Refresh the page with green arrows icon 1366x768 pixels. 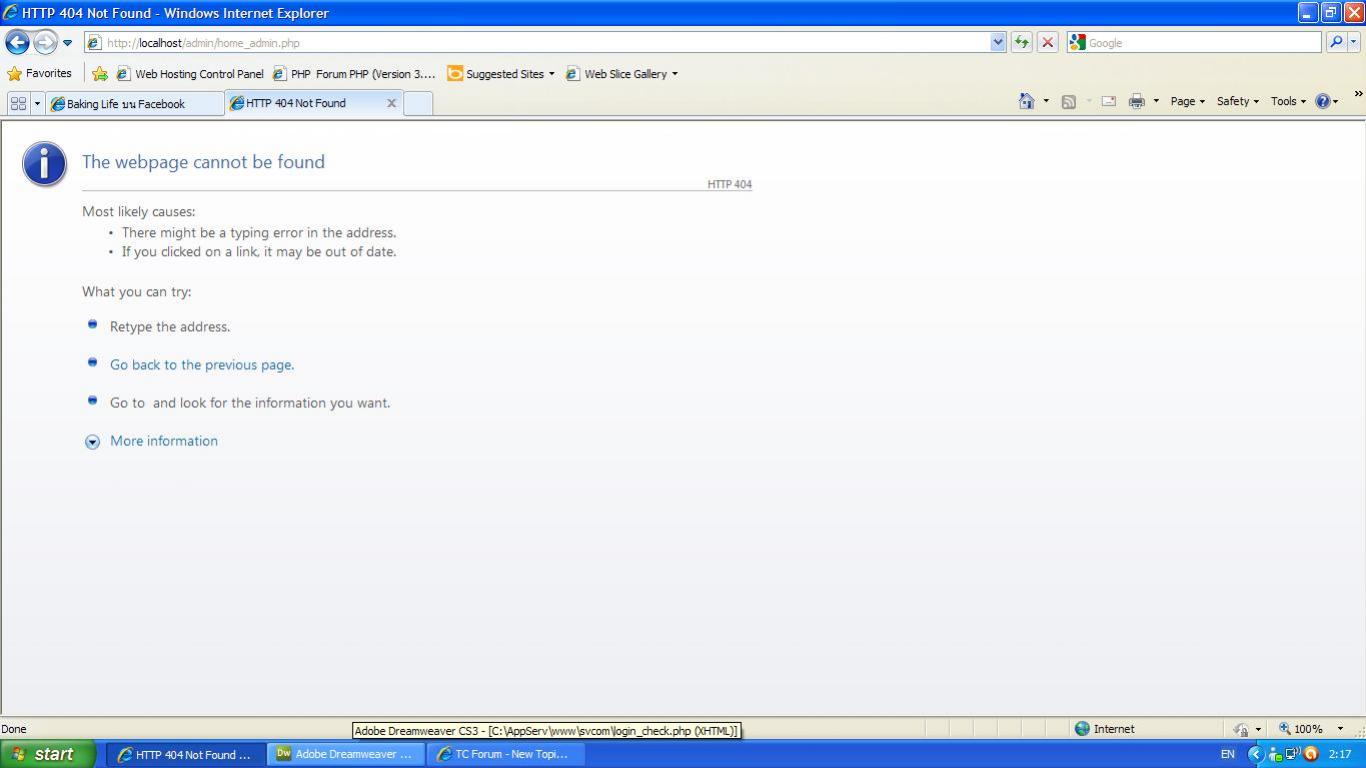1021,43
